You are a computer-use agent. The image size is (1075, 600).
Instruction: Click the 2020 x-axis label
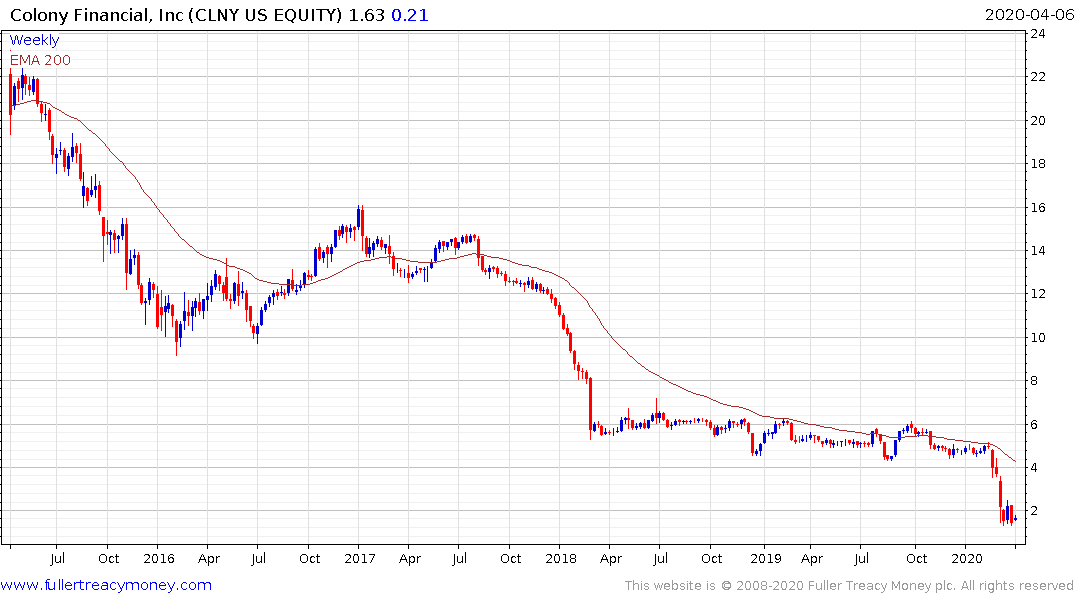967,559
